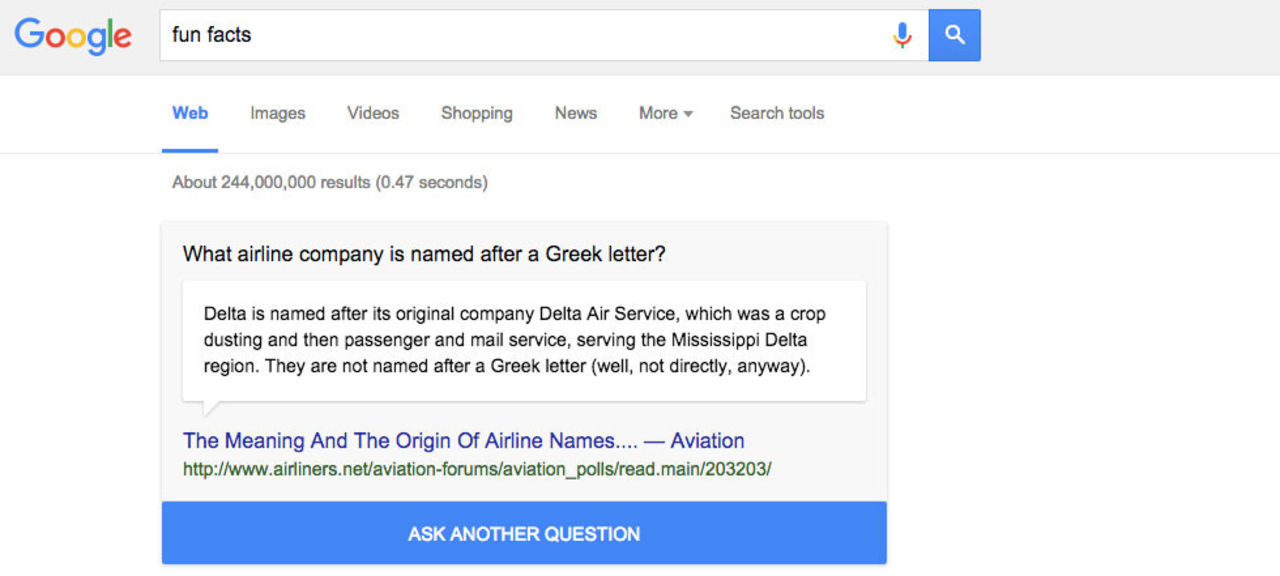Stay on the highlighted Web tab
The width and height of the screenshot is (1280, 576).
tap(189, 113)
